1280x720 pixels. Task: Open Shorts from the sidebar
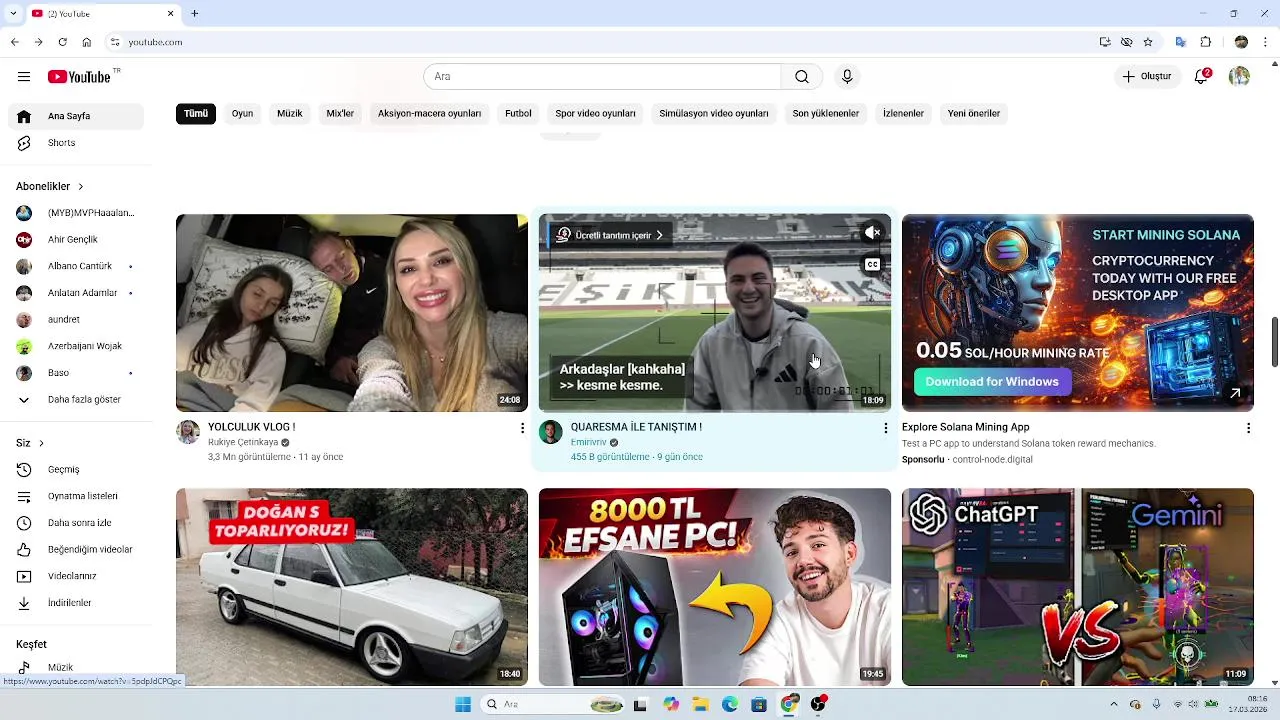(76, 143)
